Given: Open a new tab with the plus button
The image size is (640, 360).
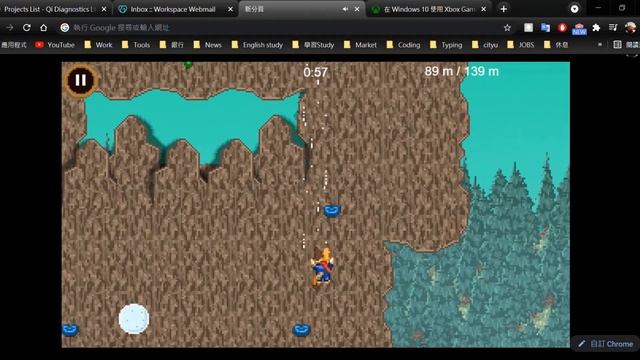Looking at the screenshot, I should pyautogui.click(x=503, y=9).
